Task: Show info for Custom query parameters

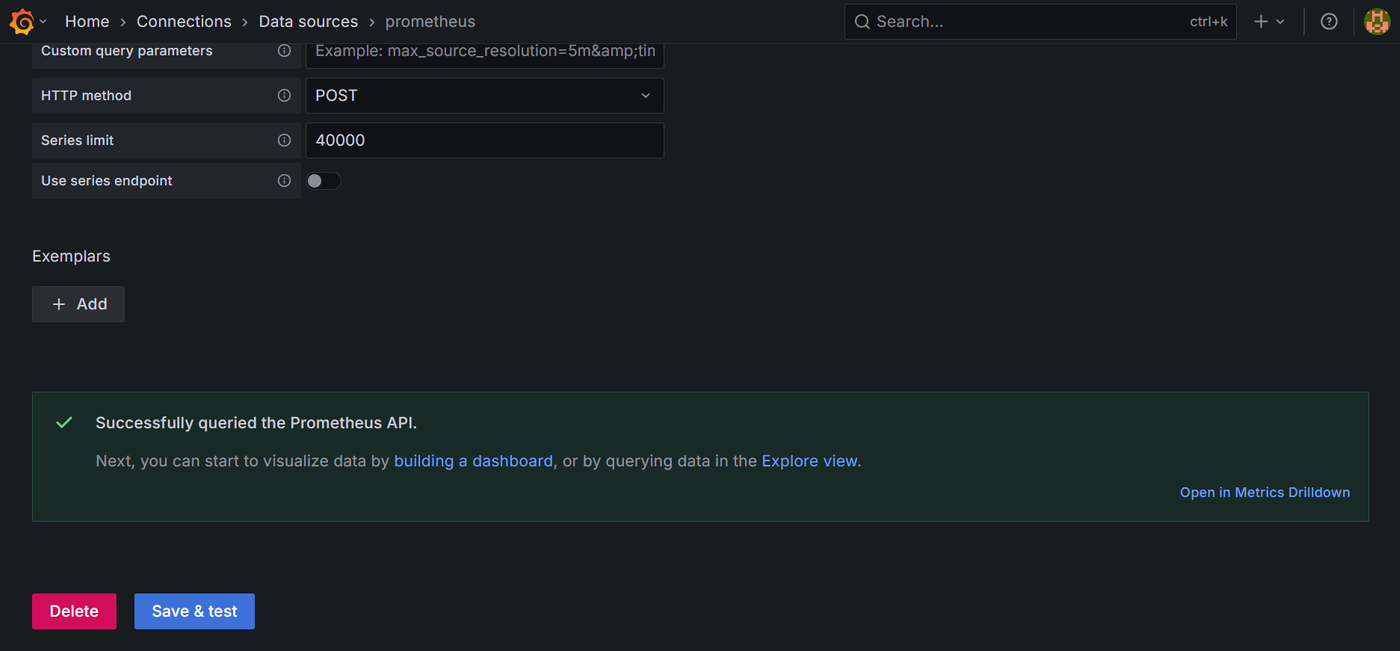Action: (284, 51)
